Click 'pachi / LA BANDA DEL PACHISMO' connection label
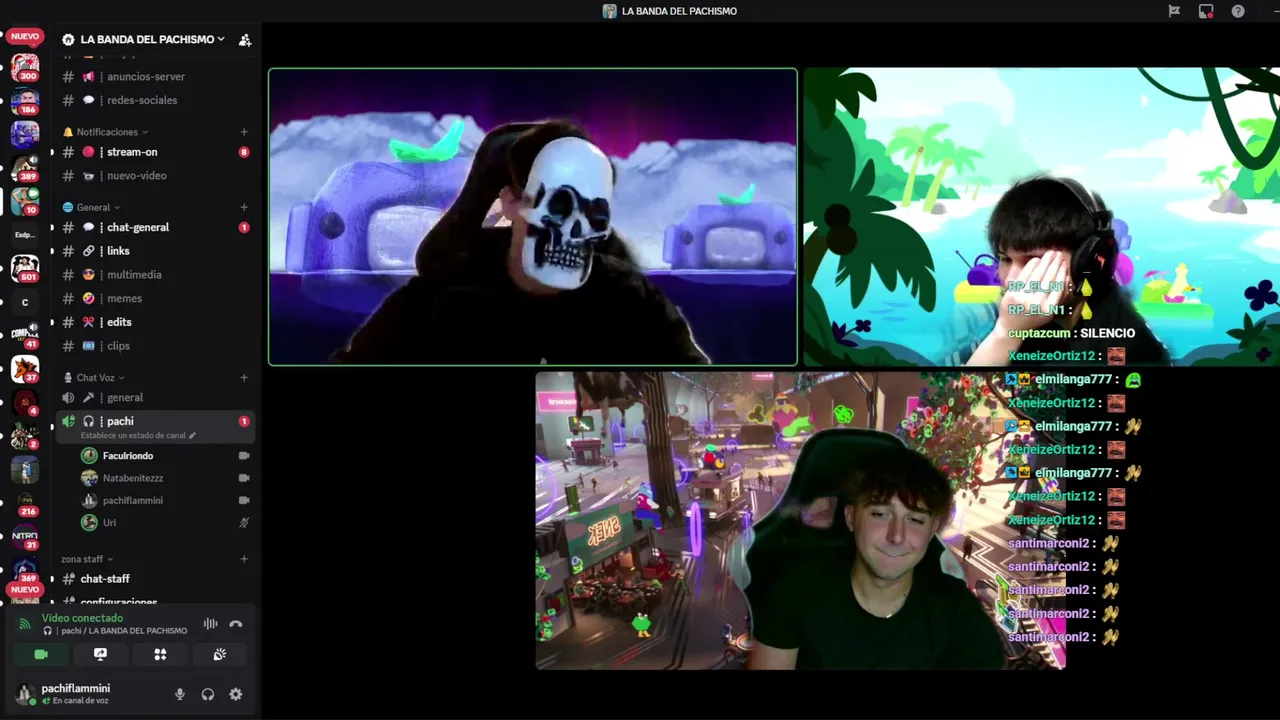This screenshot has height=720, width=1280. pyautogui.click(x=123, y=631)
